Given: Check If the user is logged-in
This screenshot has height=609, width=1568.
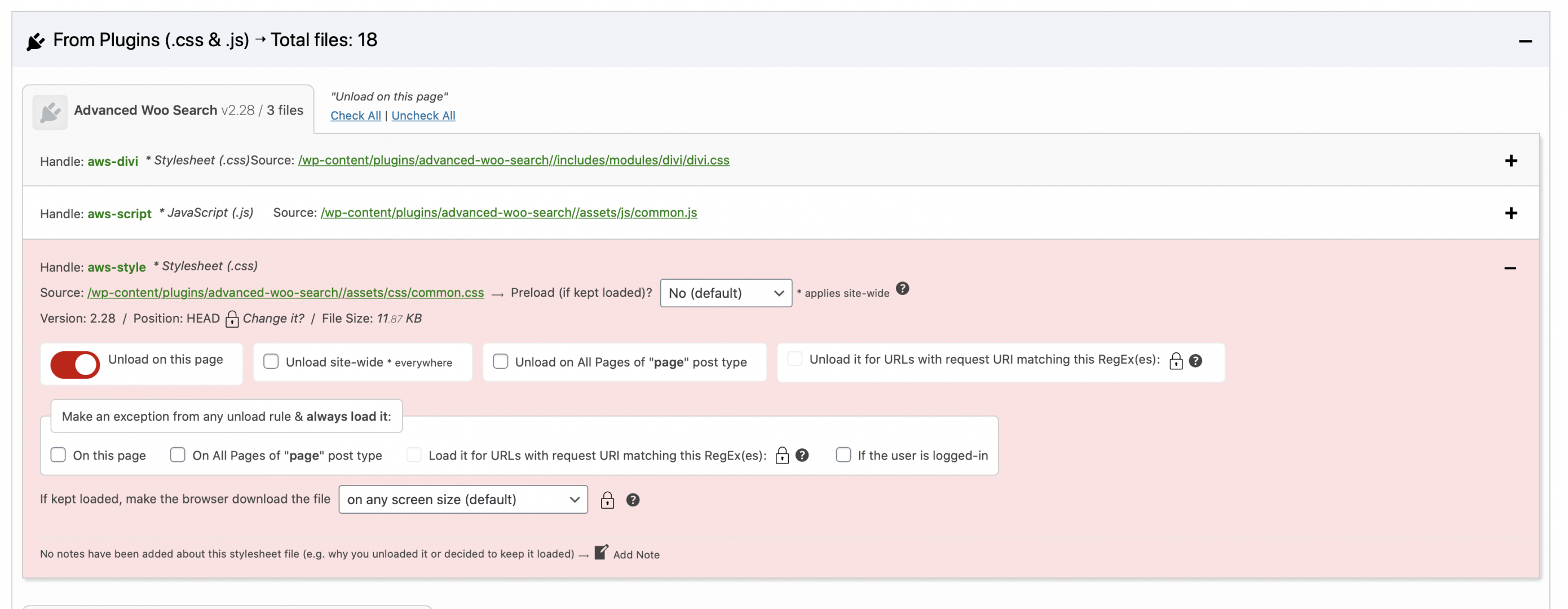Looking at the screenshot, I should pos(843,455).
